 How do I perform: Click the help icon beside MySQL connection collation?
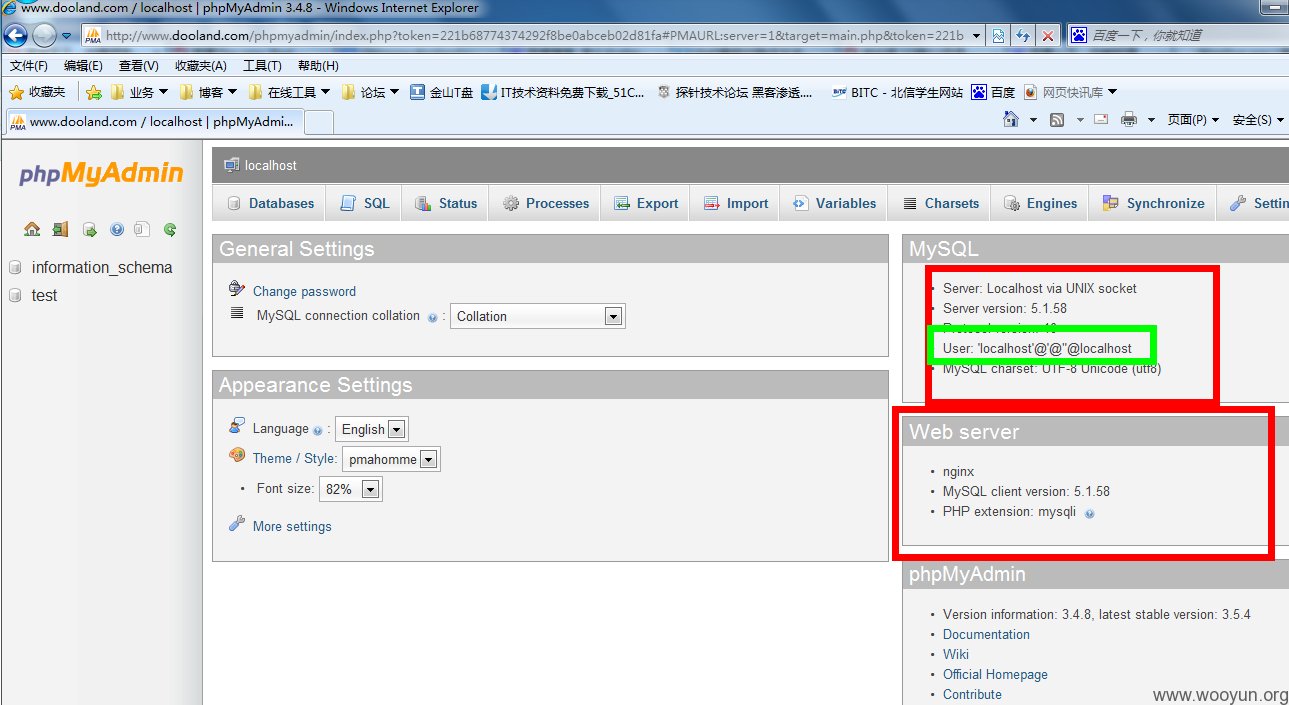(432, 317)
